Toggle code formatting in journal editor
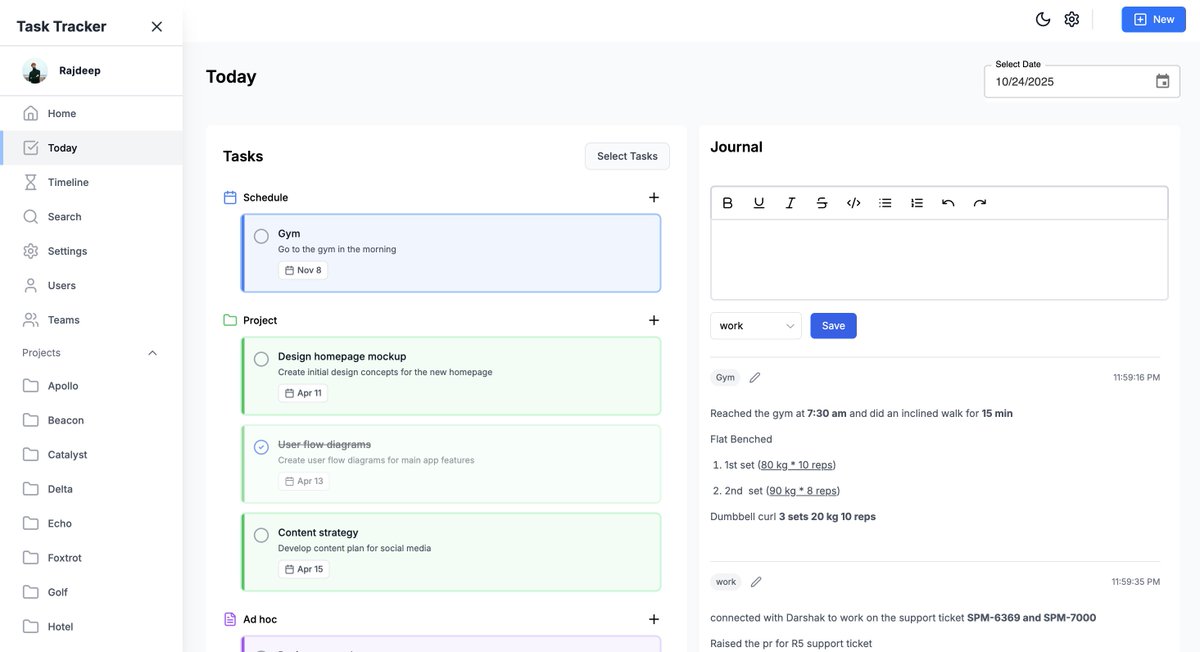This screenshot has width=1200, height=652. [853, 203]
